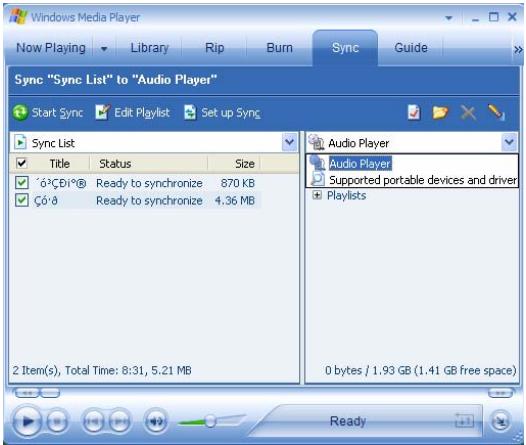Expand the Playlists tree node
The width and height of the screenshot is (526, 445).
pos(317,195)
